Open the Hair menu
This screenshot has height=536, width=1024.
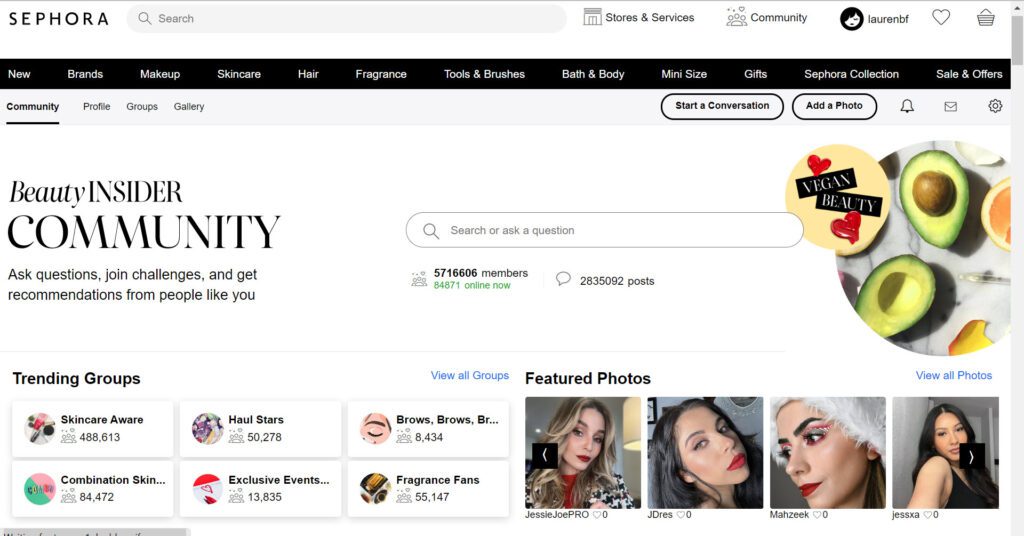click(308, 74)
